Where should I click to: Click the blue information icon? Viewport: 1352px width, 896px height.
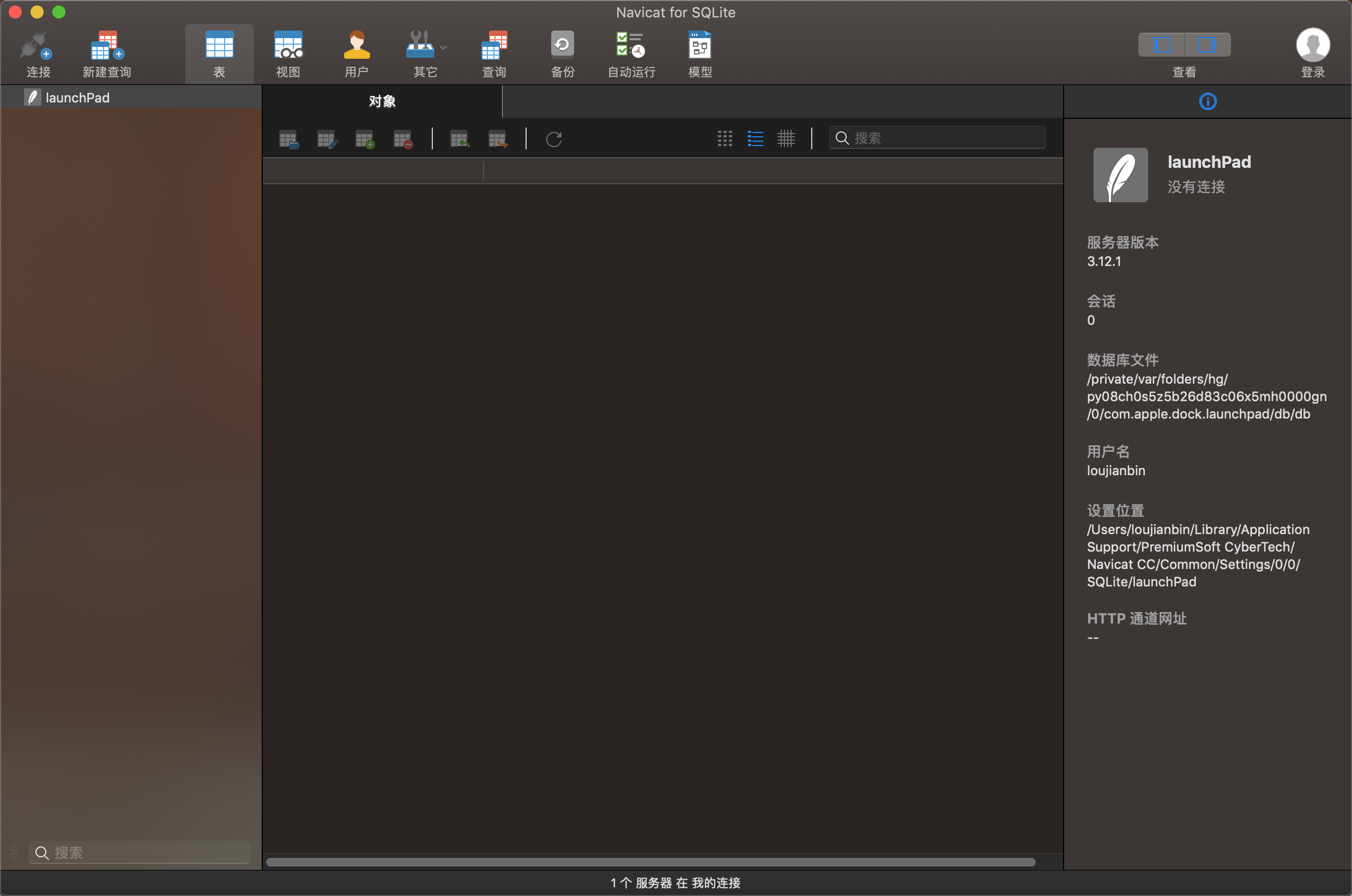pos(1208,102)
